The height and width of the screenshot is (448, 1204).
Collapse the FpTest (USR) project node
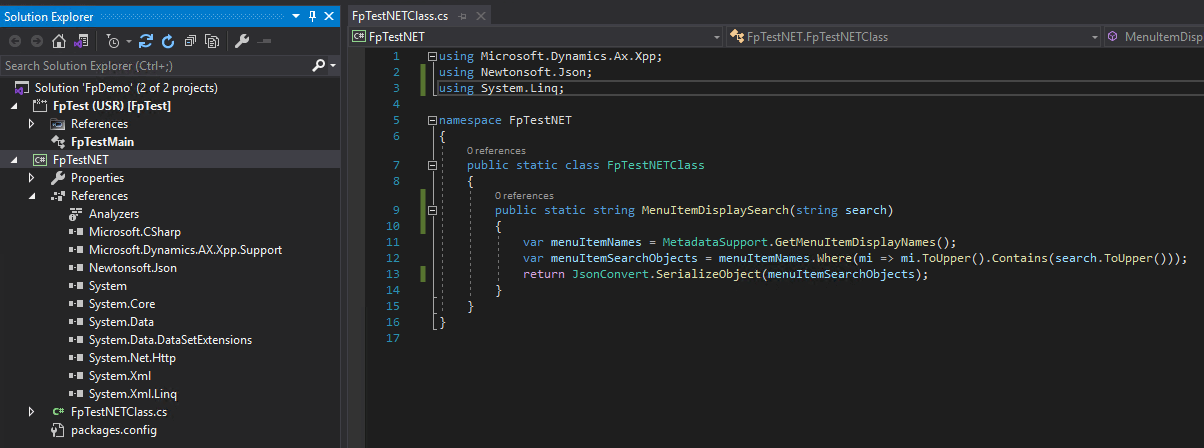click(x=15, y=106)
